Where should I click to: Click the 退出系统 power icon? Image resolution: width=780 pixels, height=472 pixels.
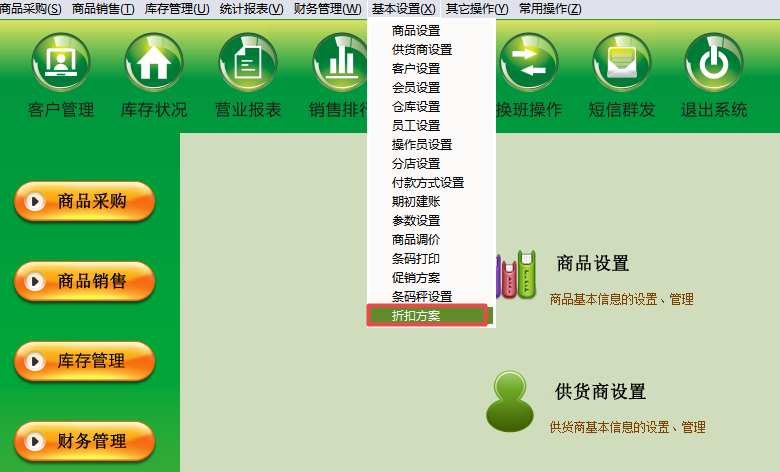click(714, 62)
